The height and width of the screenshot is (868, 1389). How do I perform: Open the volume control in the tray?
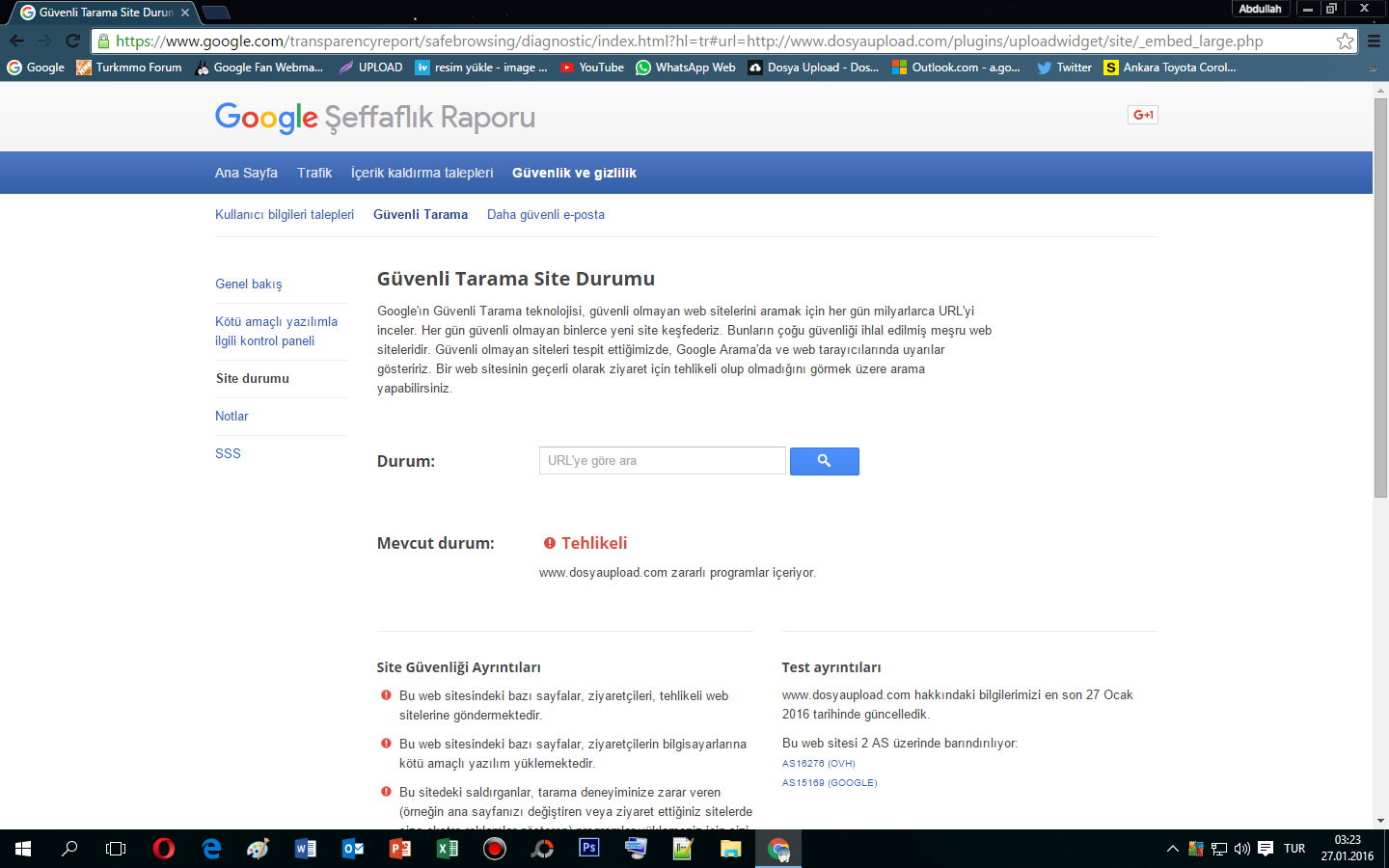[1242, 849]
